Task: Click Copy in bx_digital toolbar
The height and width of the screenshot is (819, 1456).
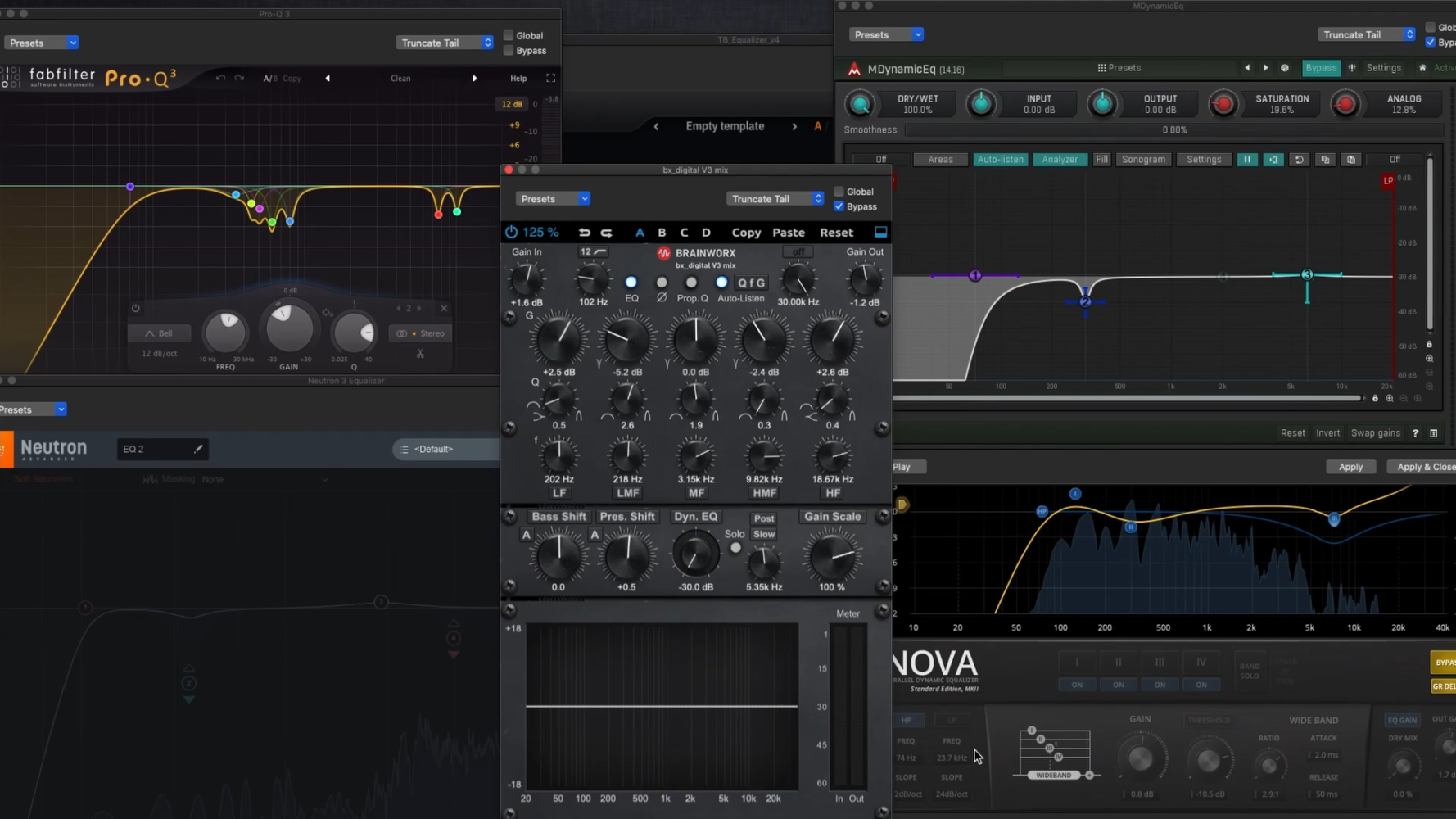Action: [x=746, y=233]
